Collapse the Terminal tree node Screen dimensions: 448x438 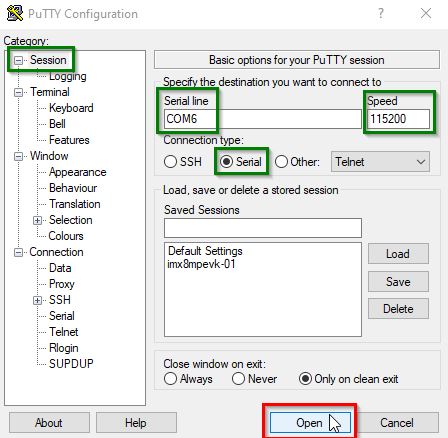click(18, 92)
